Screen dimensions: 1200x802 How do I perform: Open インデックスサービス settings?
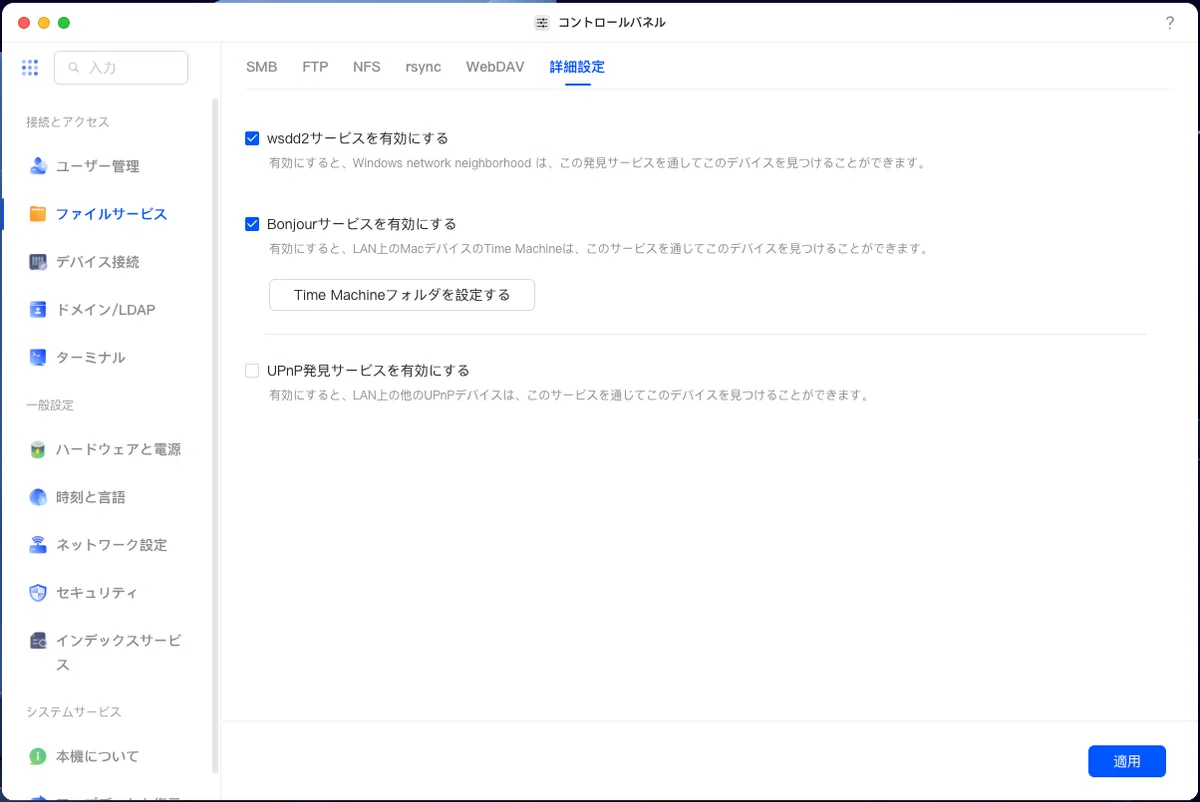point(119,653)
